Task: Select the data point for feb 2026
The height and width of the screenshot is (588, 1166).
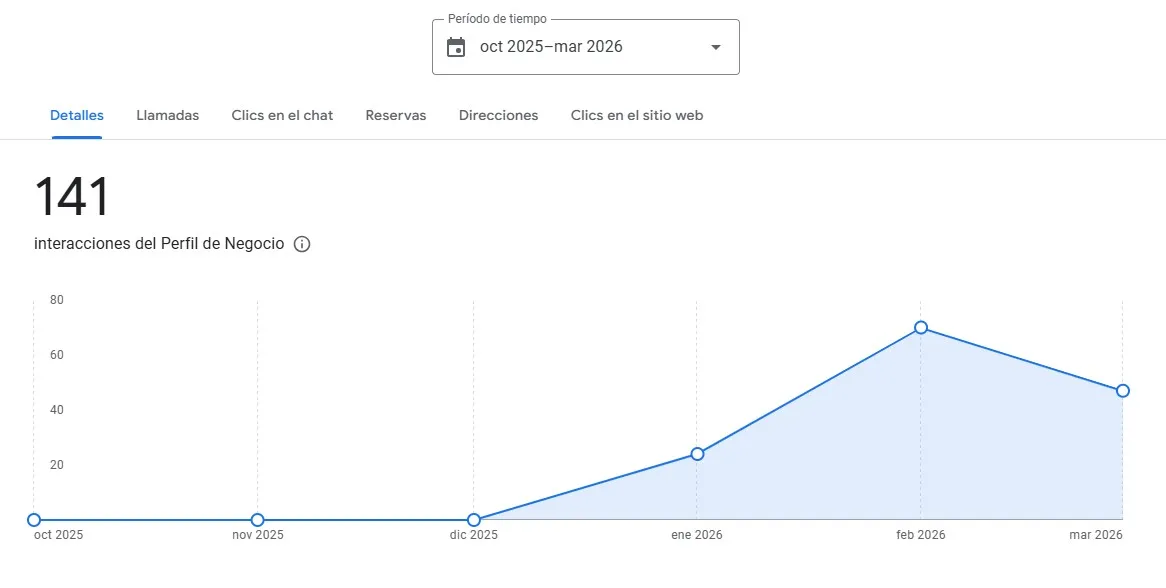Action: coord(920,327)
